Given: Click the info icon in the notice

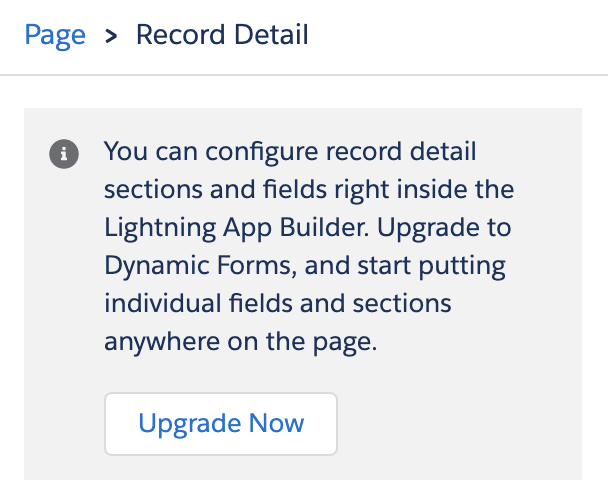Looking at the screenshot, I should (63, 154).
